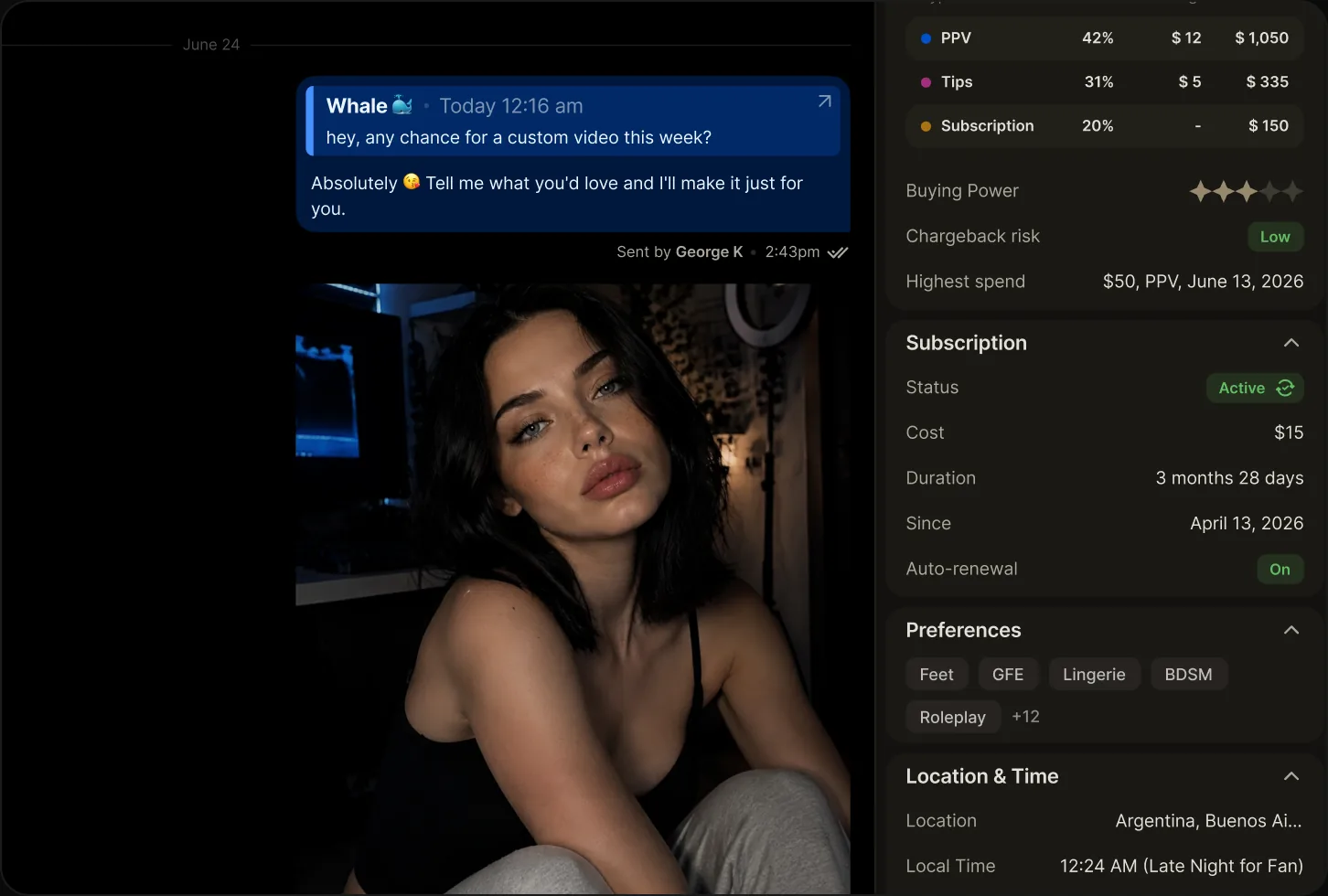Click the orange Subscription dot indicator
This screenshot has width=1328, height=896.
(x=926, y=126)
